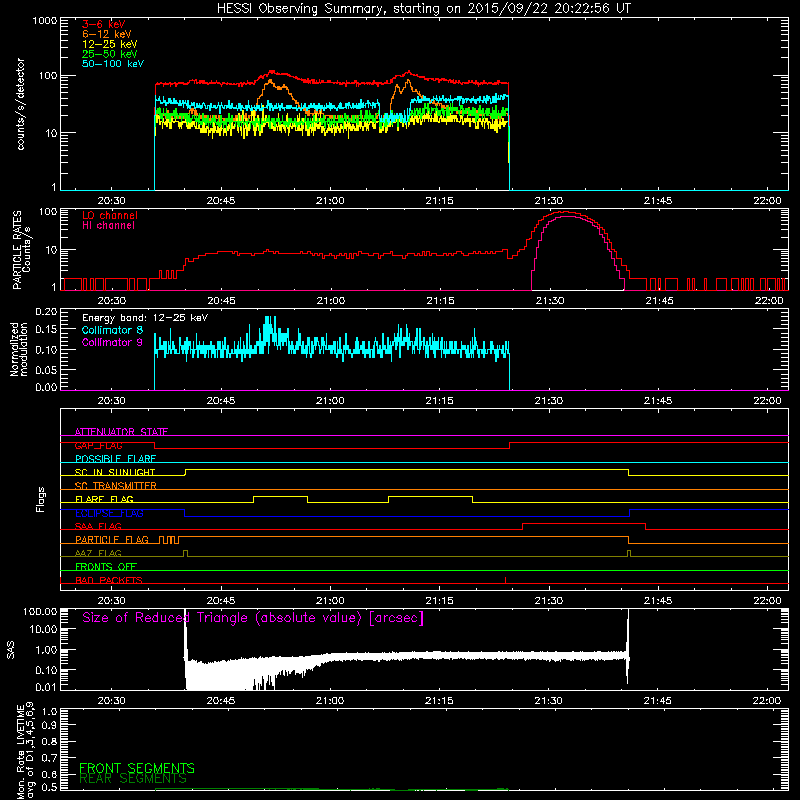800x800 pixels.
Task: Click the ATTENUATOR_STATE flag label
Action: [x=121, y=432]
